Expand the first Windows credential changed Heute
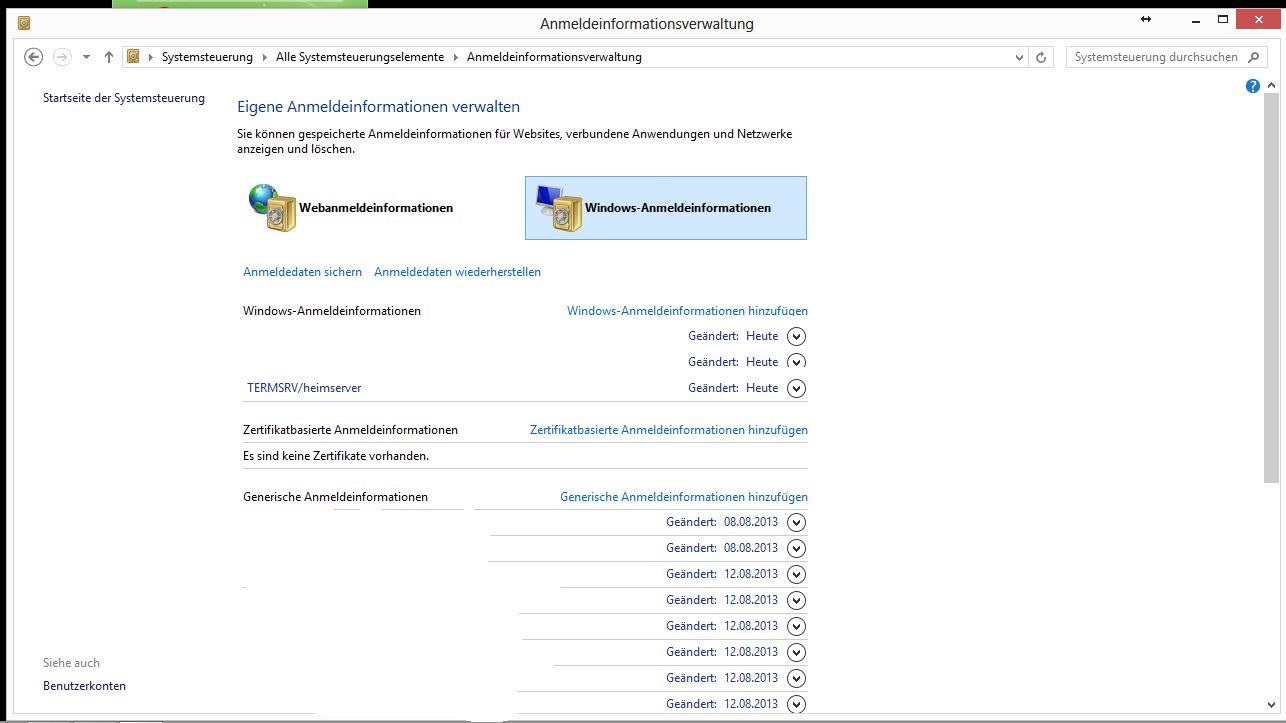This screenshot has width=1286, height=723. (x=796, y=336)
